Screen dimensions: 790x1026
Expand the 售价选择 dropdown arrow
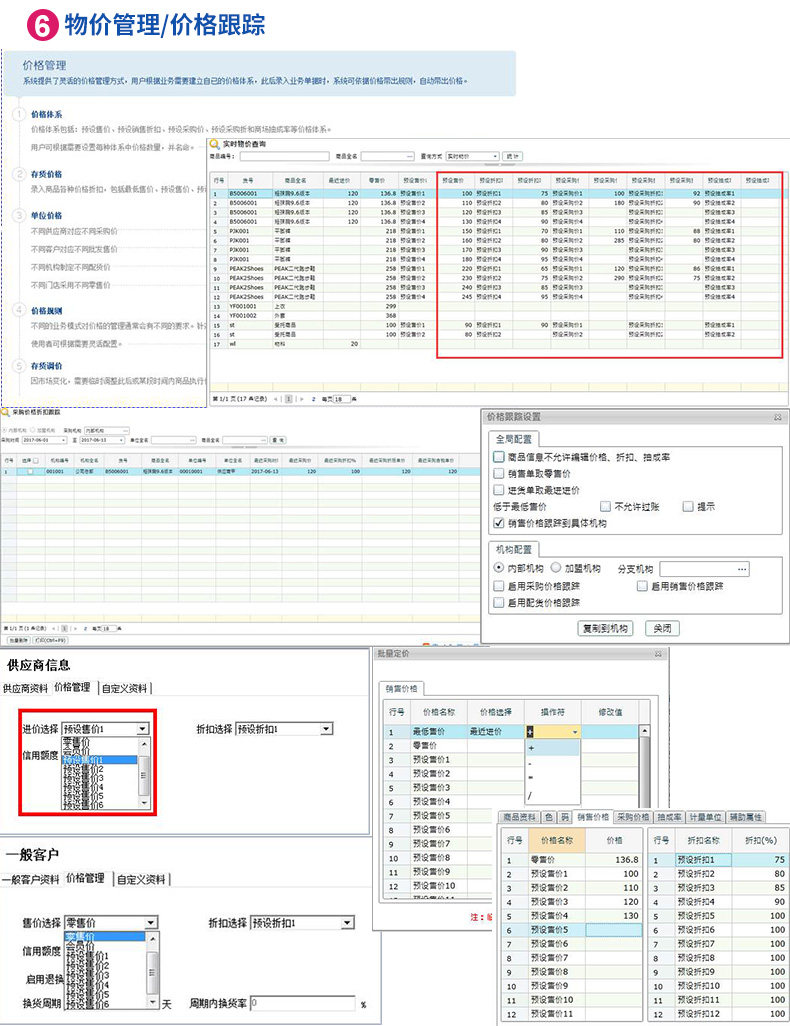coord(151,923)
